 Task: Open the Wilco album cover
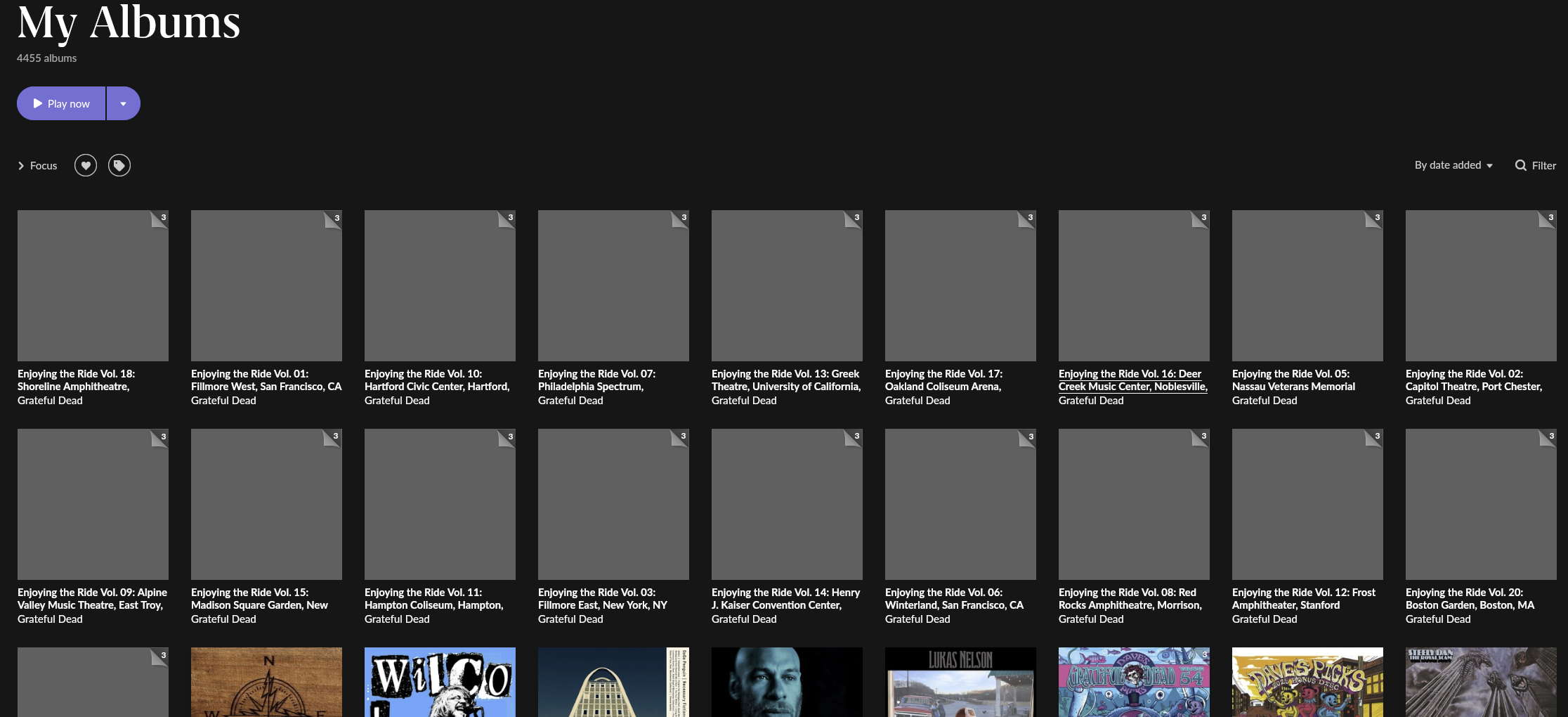[440, 682]
